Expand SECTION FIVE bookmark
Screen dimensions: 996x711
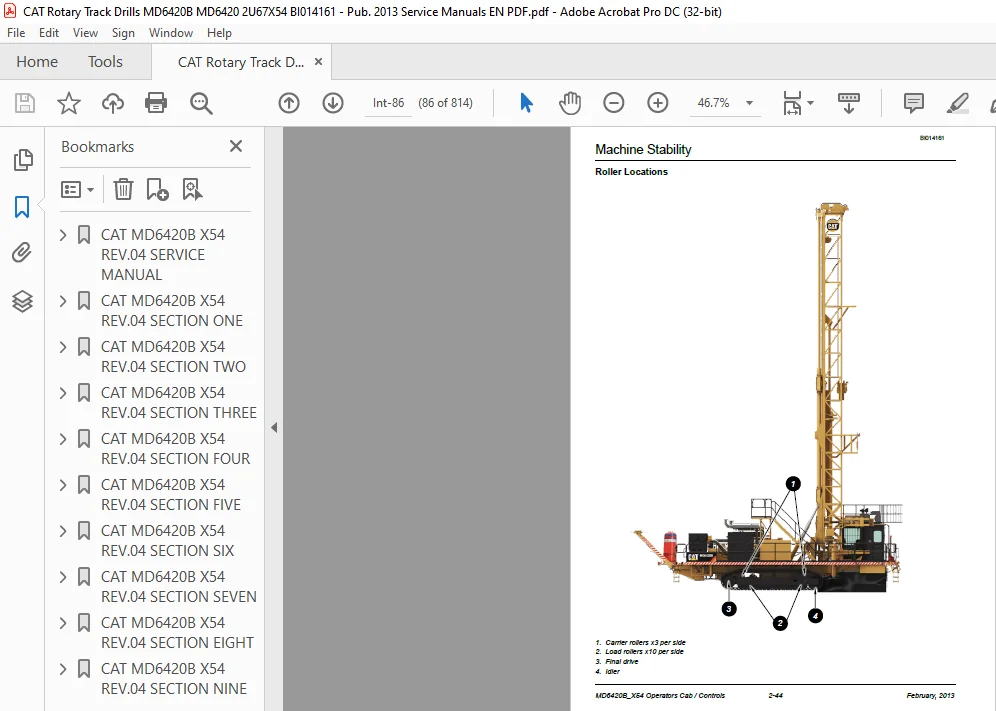(x=63, y=485)
